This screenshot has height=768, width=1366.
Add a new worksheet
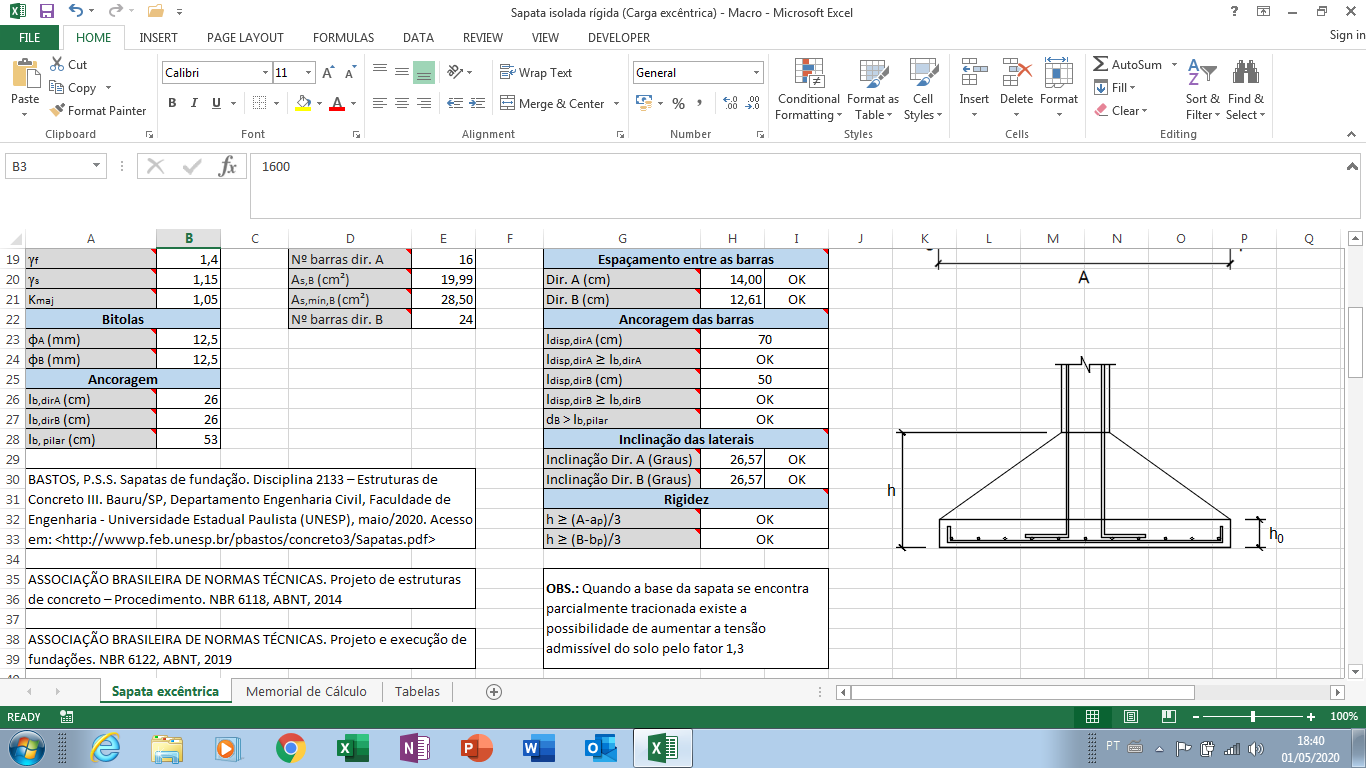coord(493,691)
